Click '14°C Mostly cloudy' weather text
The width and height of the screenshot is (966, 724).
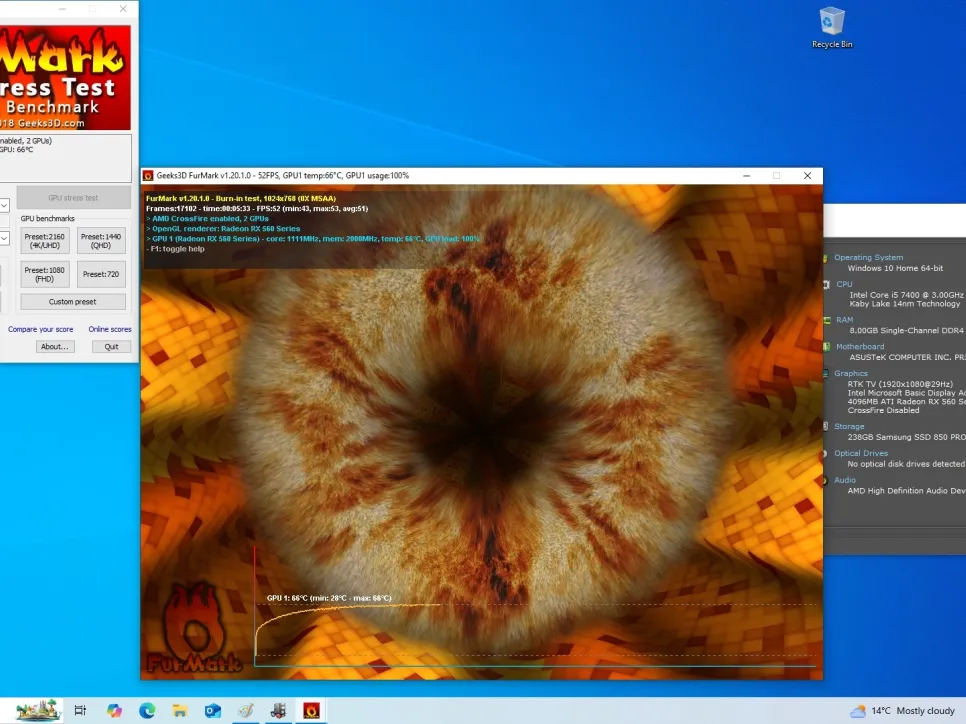click(x=913, y=711)
